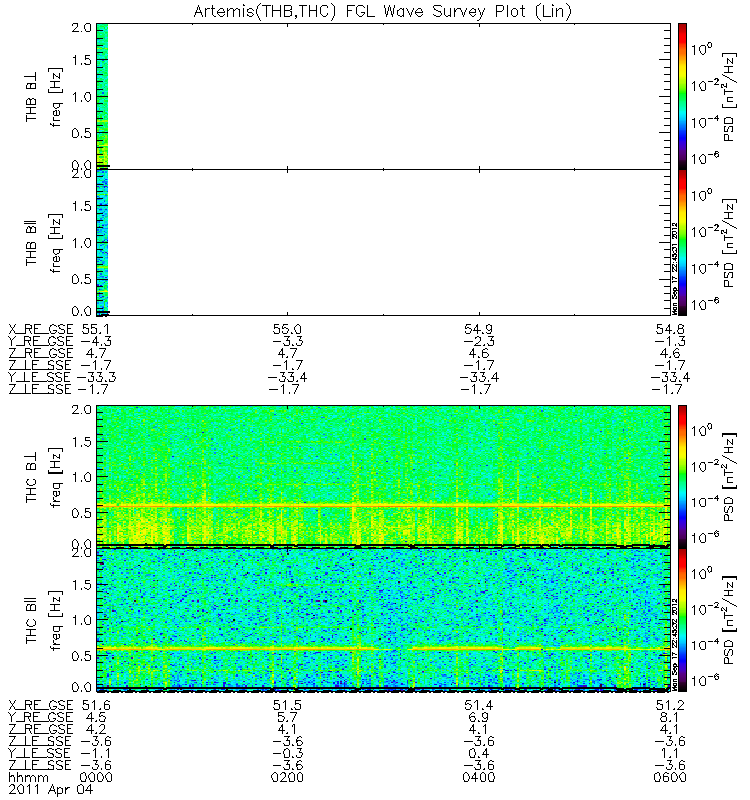Click the Y_RE_GSE value '6.9'
Image resolution: width=750 pixels, height=800 pixels.
point(479,717)
